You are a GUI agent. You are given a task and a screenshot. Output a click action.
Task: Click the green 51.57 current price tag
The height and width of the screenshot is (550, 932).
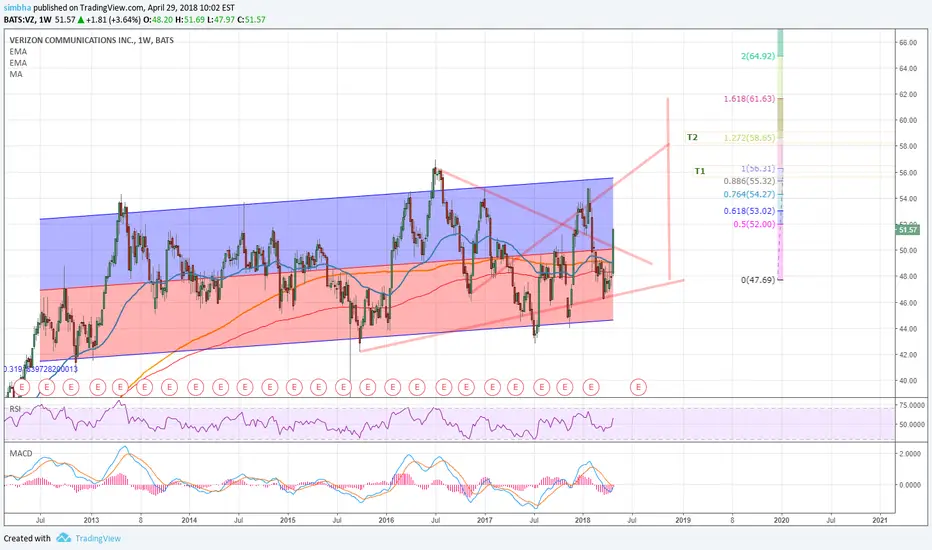click(908, 230)
